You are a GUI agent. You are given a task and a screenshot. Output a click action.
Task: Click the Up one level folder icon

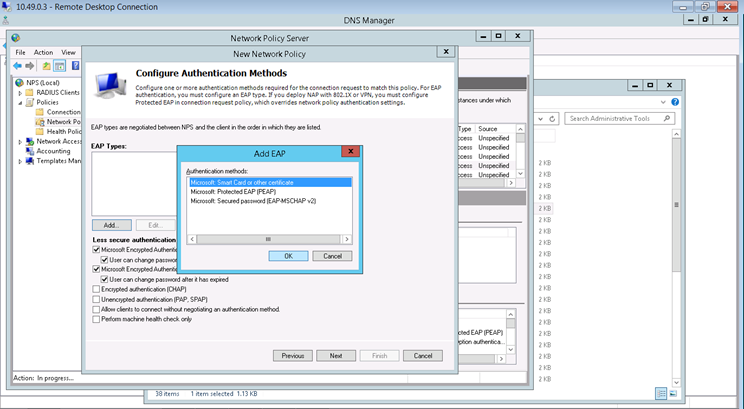tap(46, 66)
